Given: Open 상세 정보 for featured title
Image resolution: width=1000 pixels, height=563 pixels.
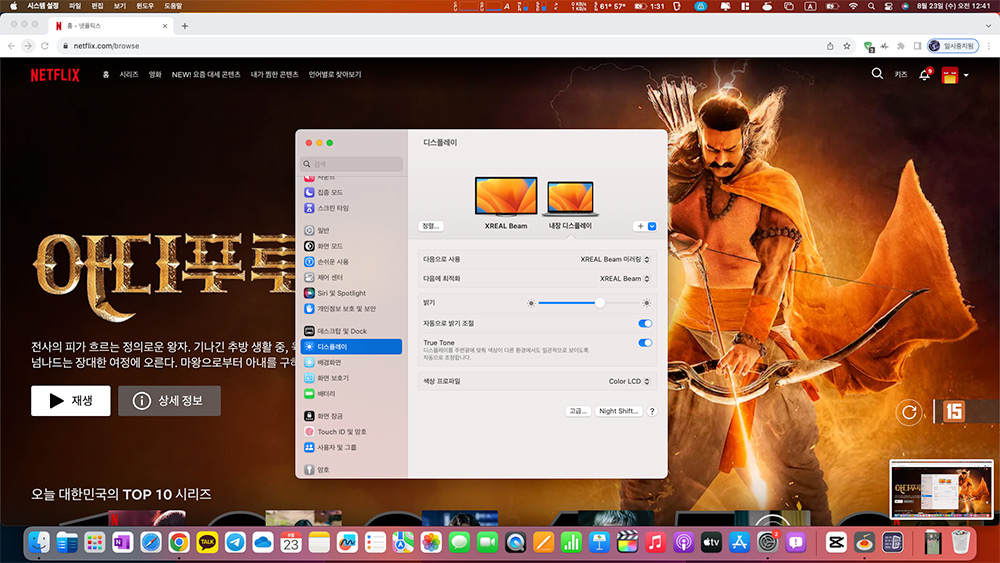Looking at the screenshot, I should [170, 401].
